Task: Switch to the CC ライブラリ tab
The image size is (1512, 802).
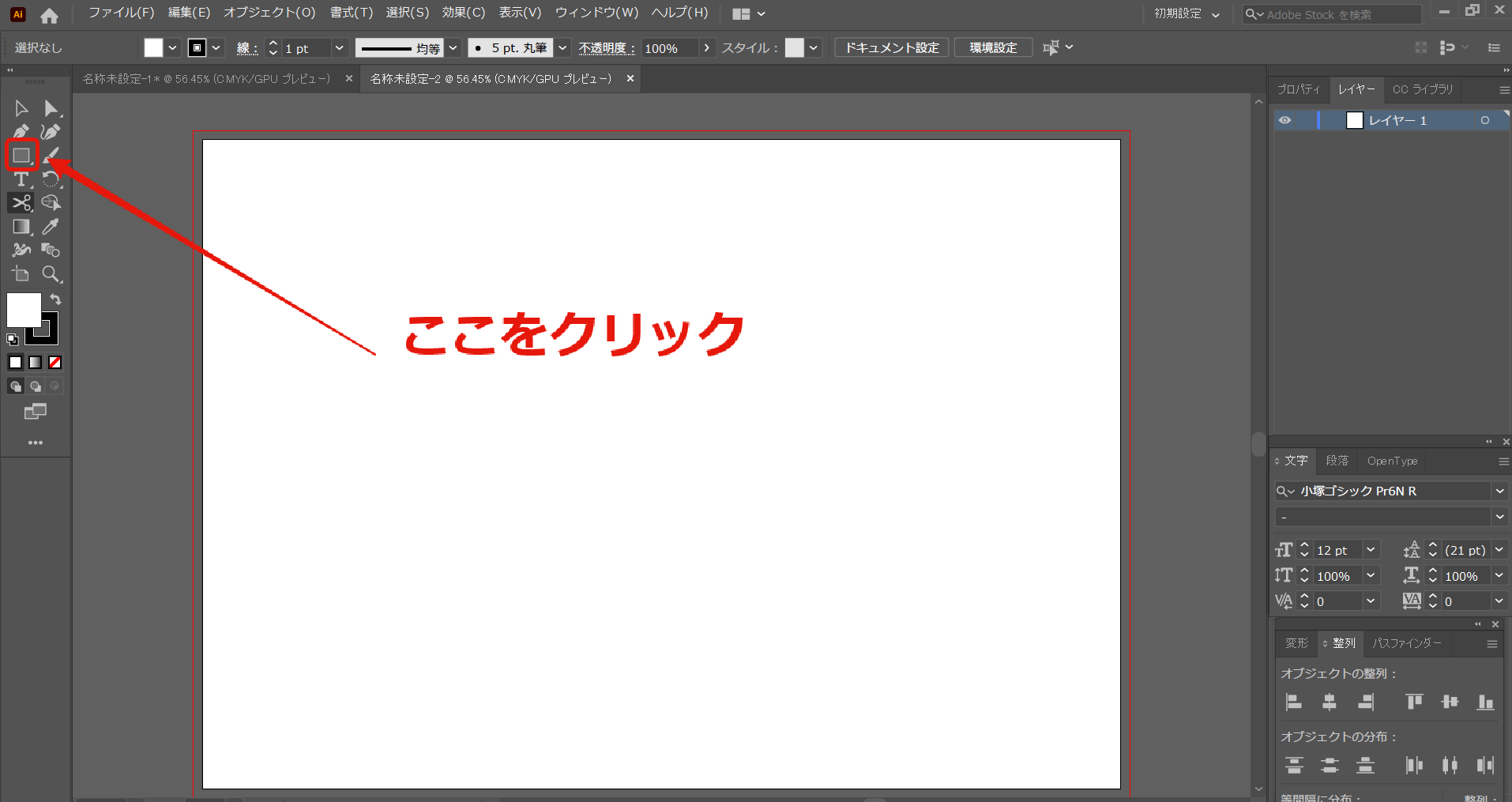Action: pyautogui.click(x=1423, y=89)
